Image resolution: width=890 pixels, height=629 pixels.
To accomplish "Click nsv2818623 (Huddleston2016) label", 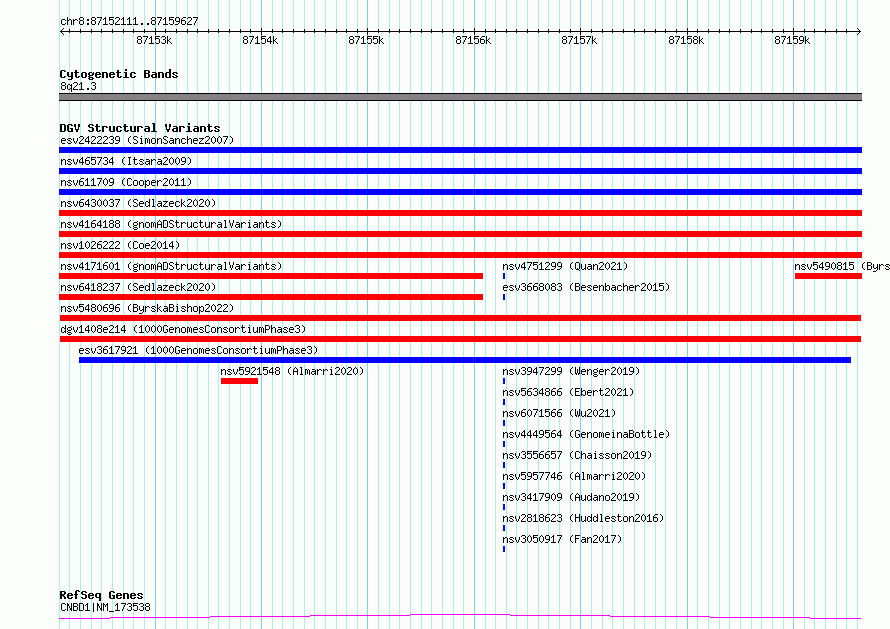I will tap(583, 518).
